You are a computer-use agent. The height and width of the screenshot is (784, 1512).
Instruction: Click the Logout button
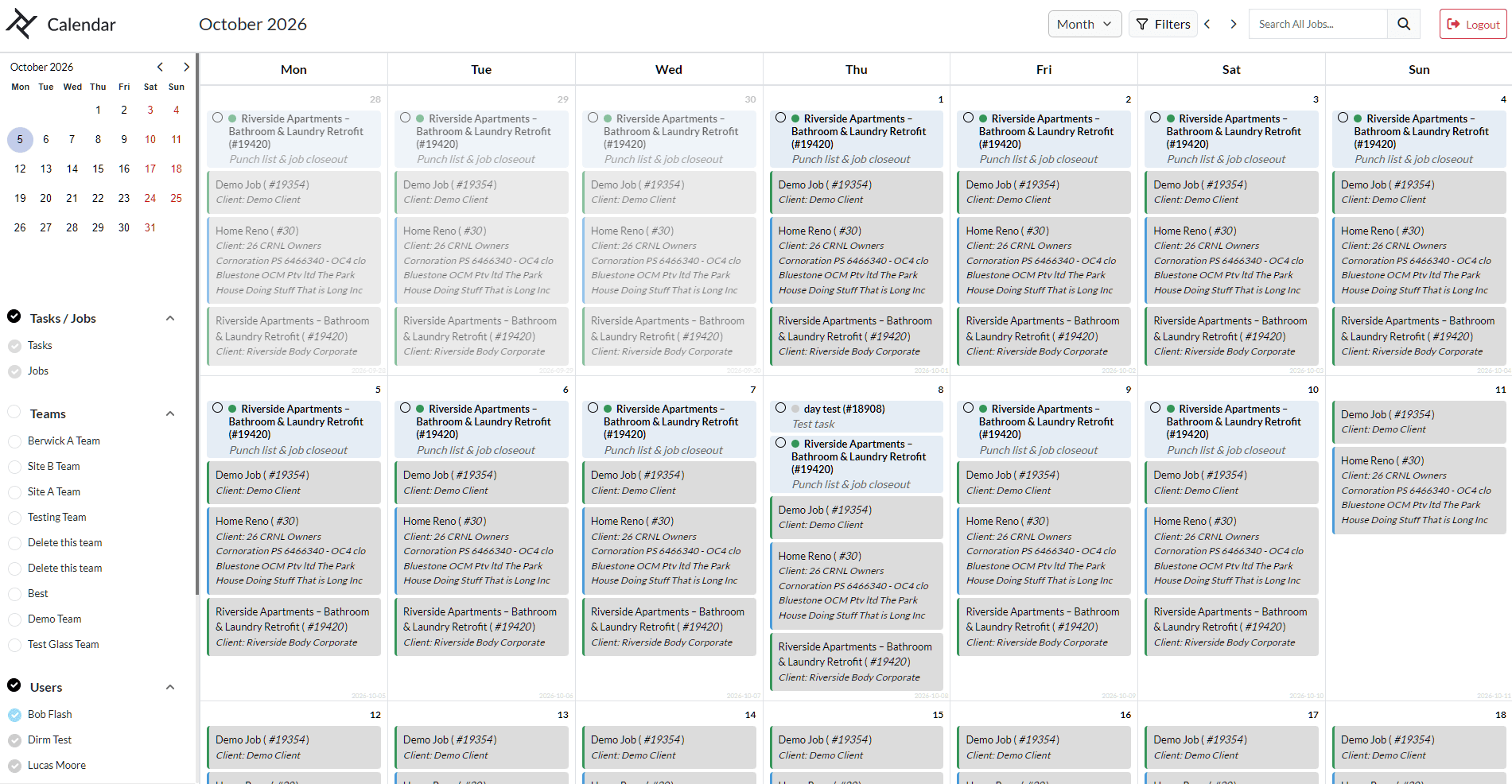(1473, 24)
